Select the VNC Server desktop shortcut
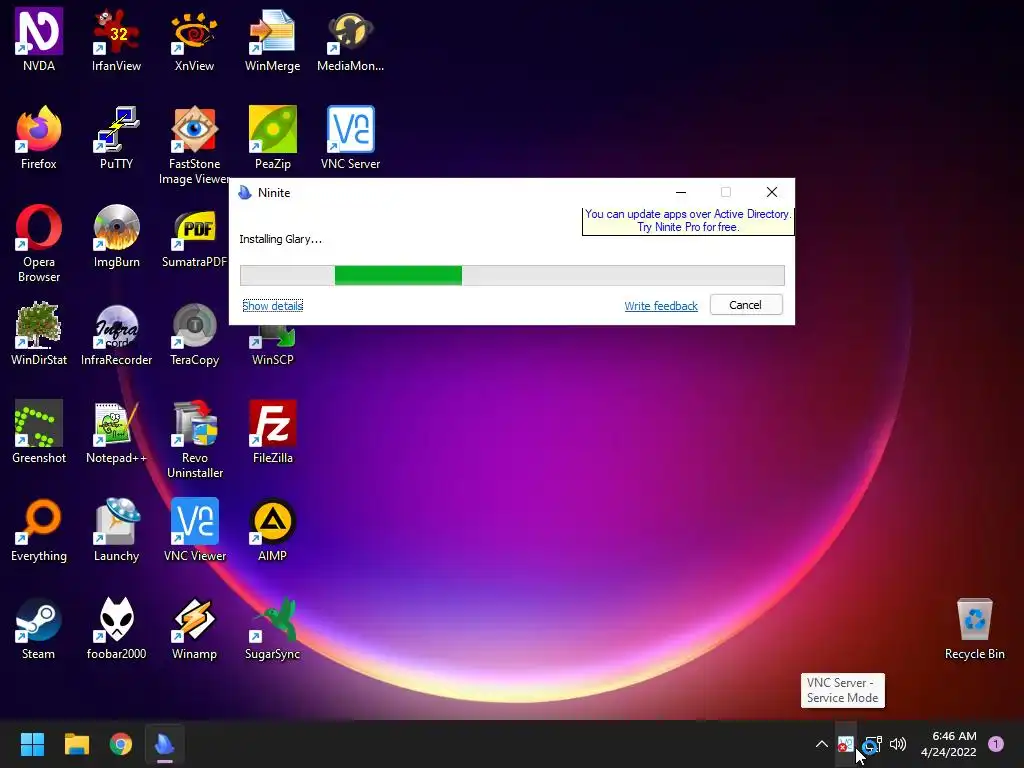The image size is (1024, 768). [350, 137]
